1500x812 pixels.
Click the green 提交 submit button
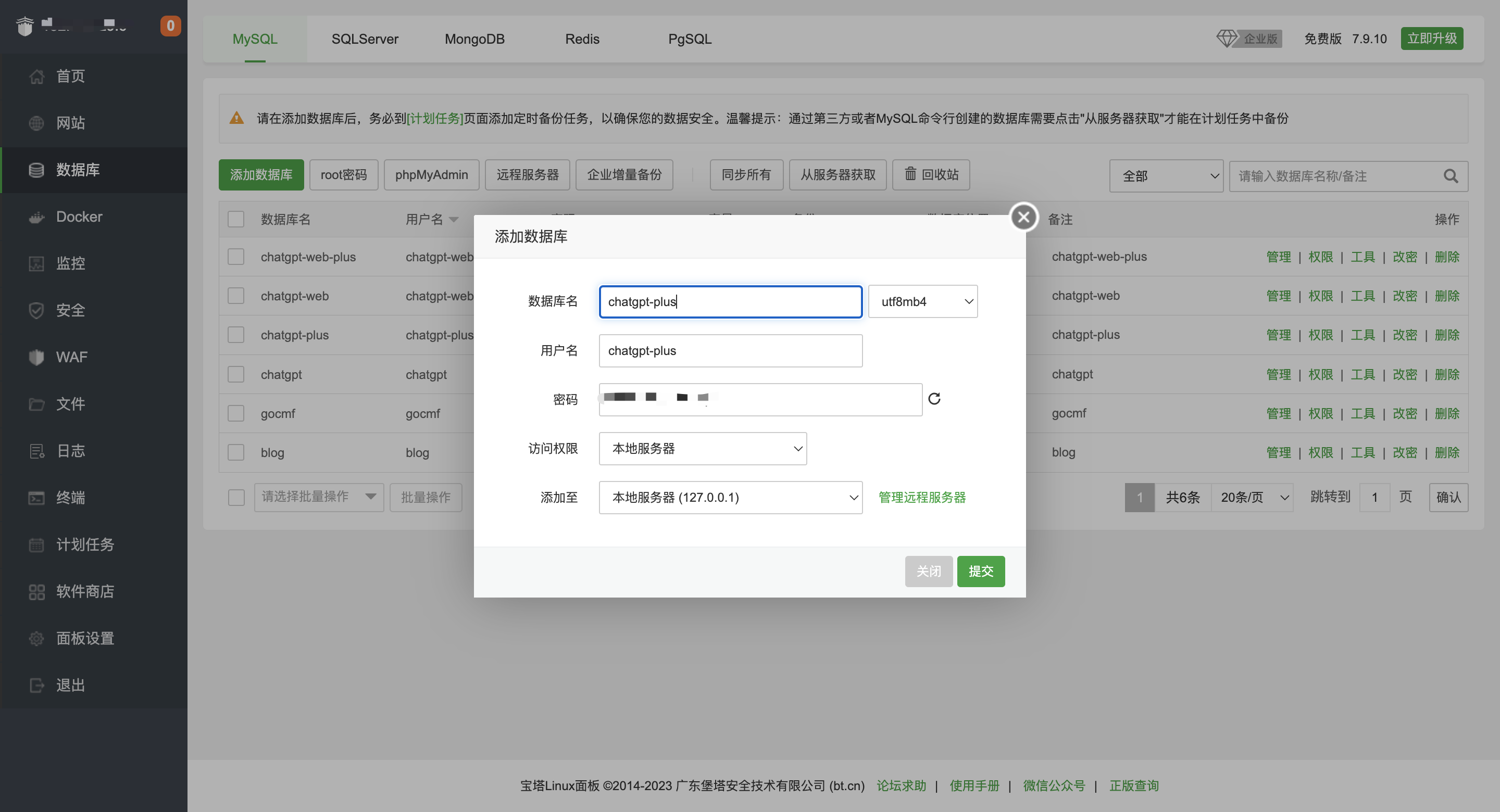pos(981,571)
